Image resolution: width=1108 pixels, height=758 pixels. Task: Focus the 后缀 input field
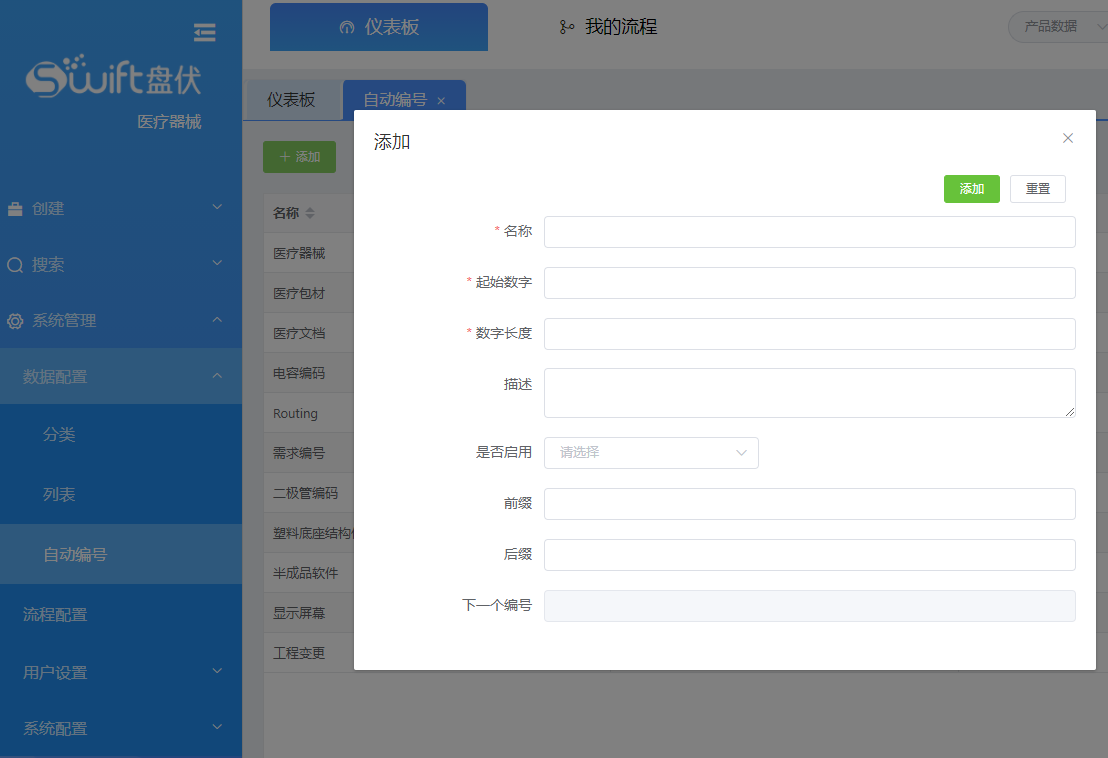pos(810,555)
